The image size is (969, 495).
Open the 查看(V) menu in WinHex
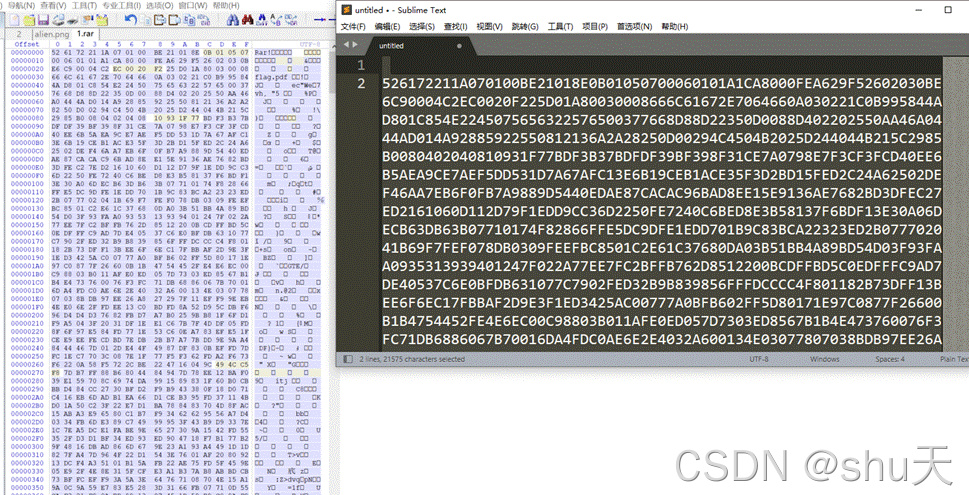pyautogui.click(x=53, y=6)
